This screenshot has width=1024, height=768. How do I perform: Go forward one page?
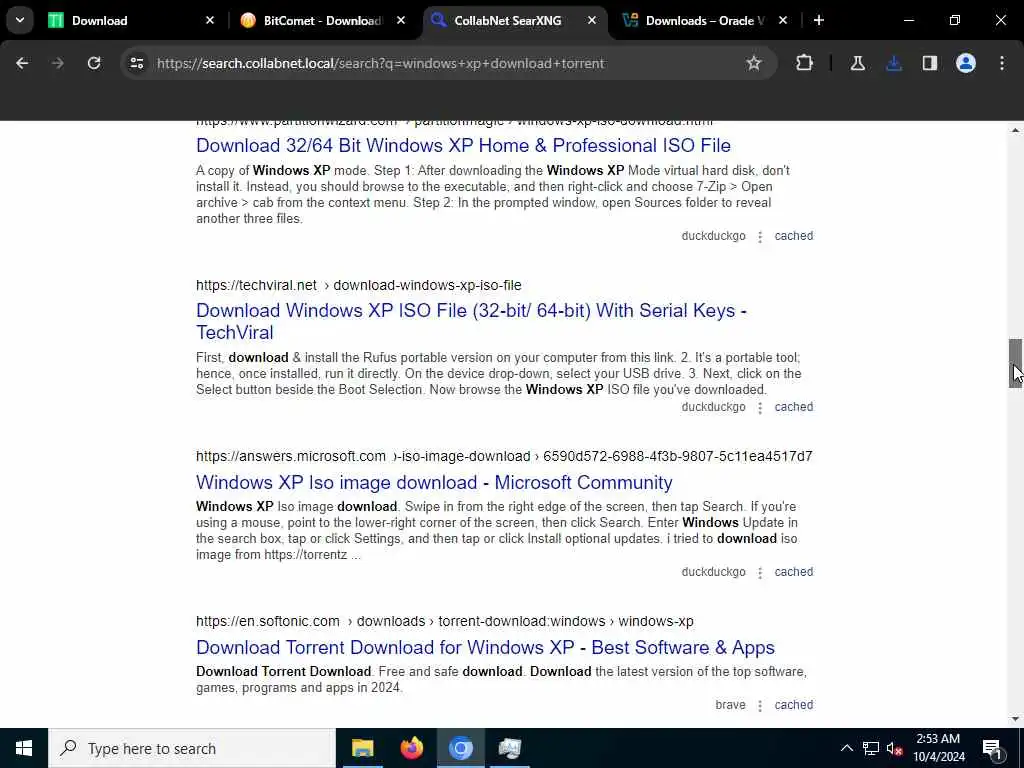pyautogui.click(x=58, y=63)
